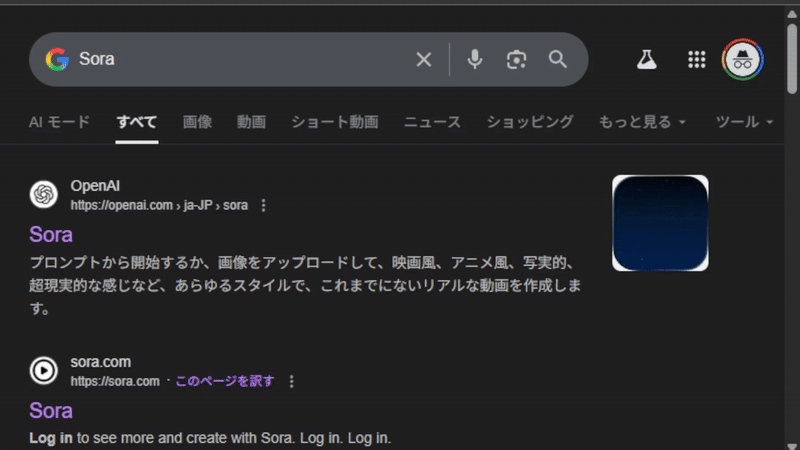Clear the search query with X
Image resolution: width=800 pixels, height=450 pixels.
(x=423, y=60)
